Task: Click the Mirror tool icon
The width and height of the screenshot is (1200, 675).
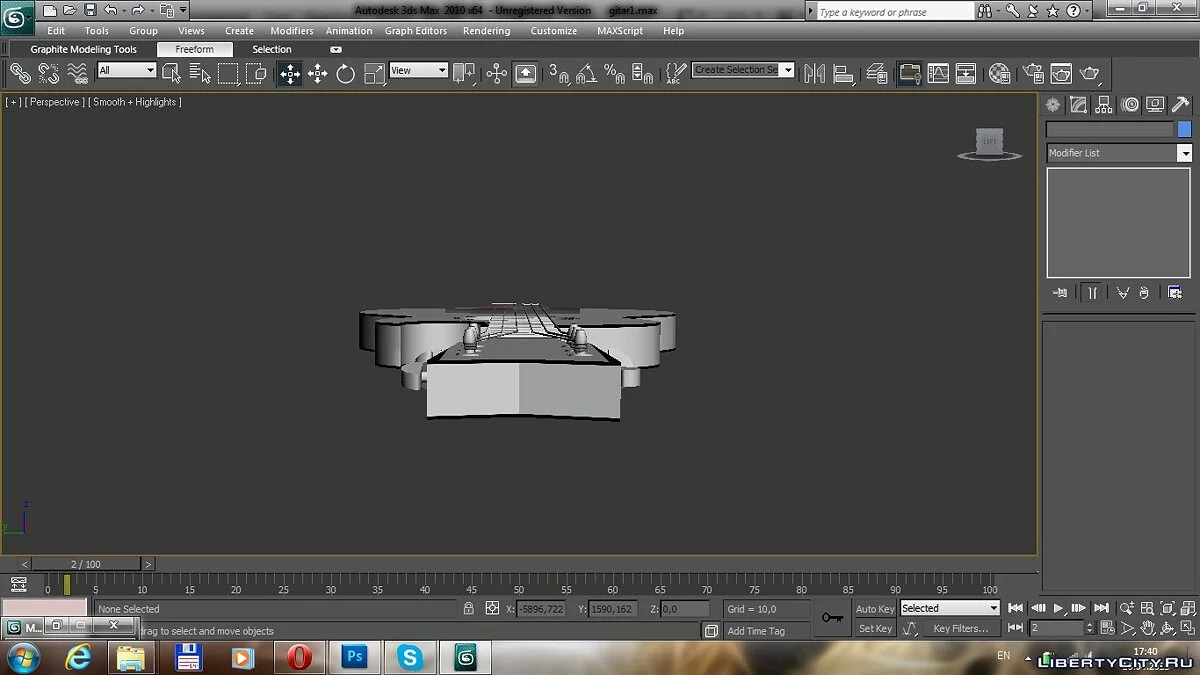Action: tap(815, 73)
